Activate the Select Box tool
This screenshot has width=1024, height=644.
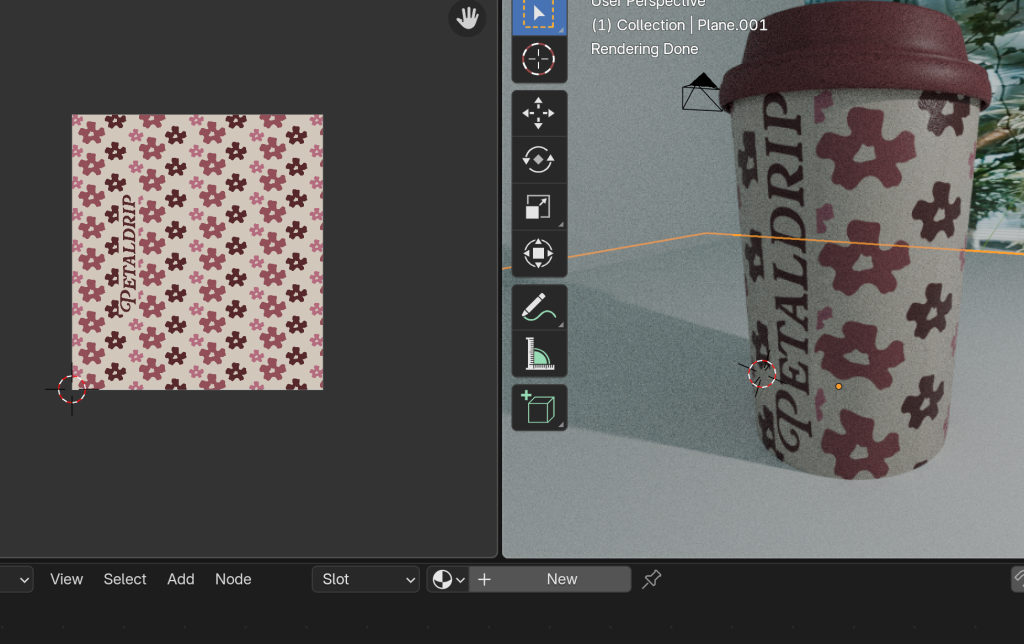539,14
